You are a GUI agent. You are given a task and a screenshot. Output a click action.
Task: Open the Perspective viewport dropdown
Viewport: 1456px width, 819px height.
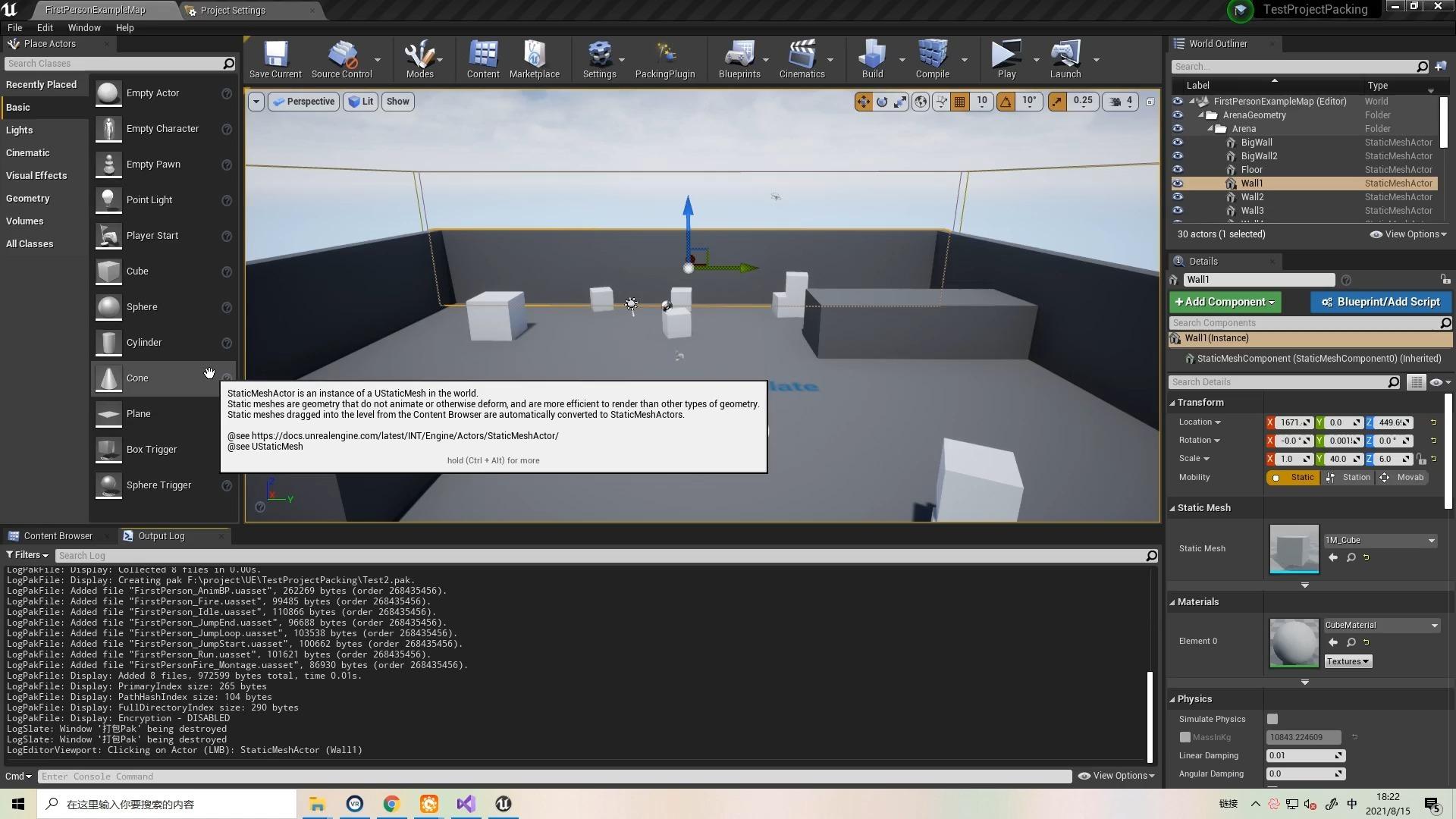[303, 101]
